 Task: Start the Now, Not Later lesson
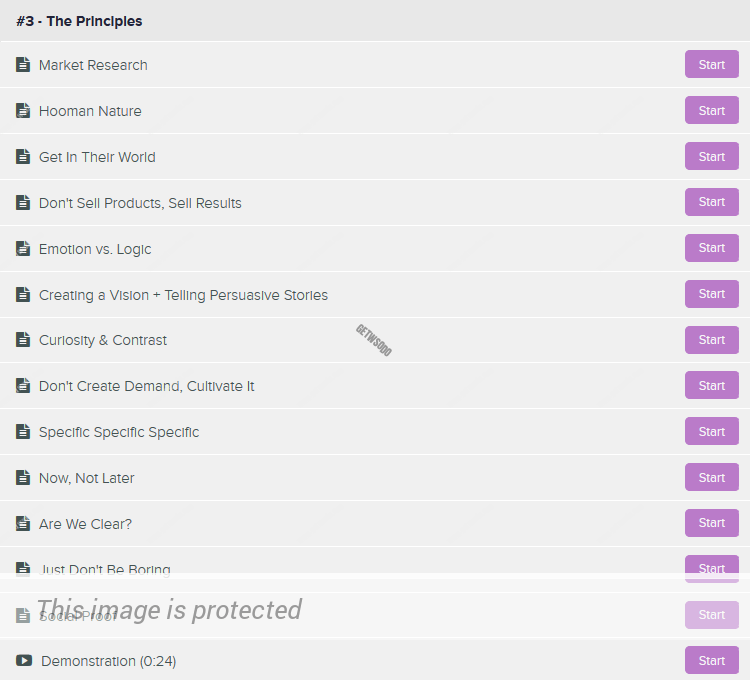pos(711,477)
